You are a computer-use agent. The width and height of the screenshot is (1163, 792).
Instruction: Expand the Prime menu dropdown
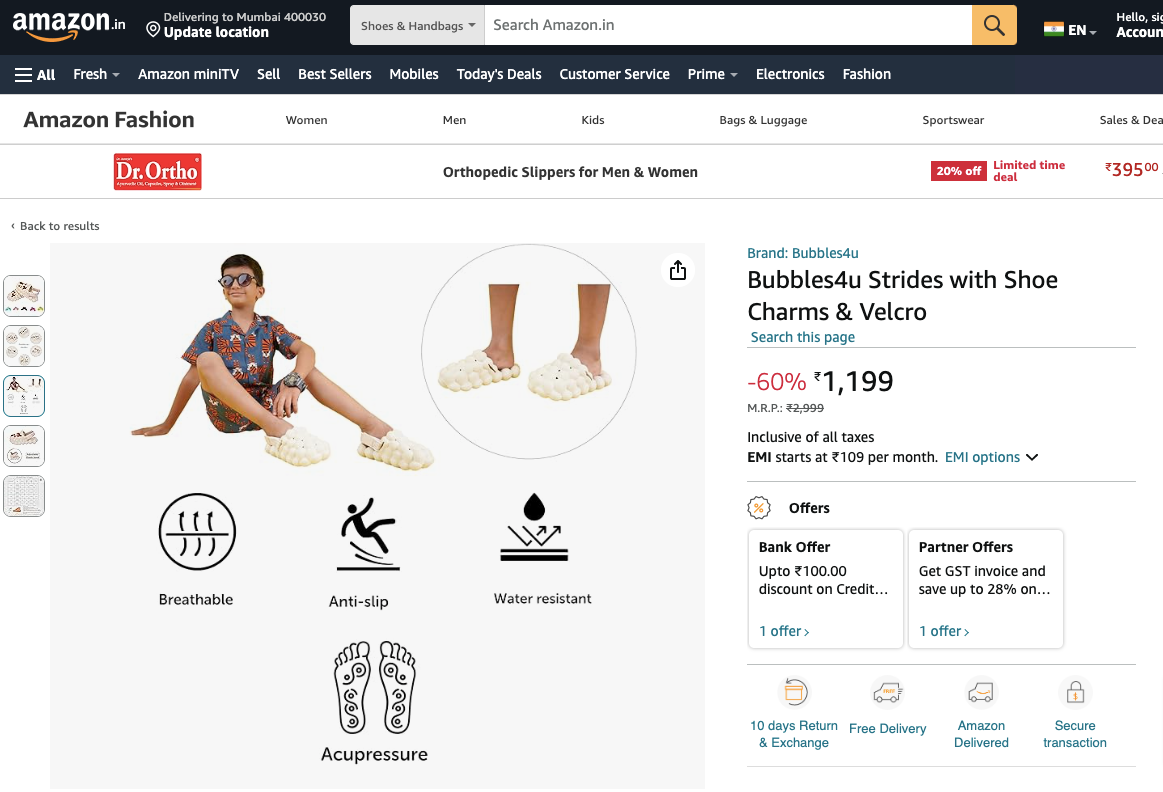click(x=712, y=74)
